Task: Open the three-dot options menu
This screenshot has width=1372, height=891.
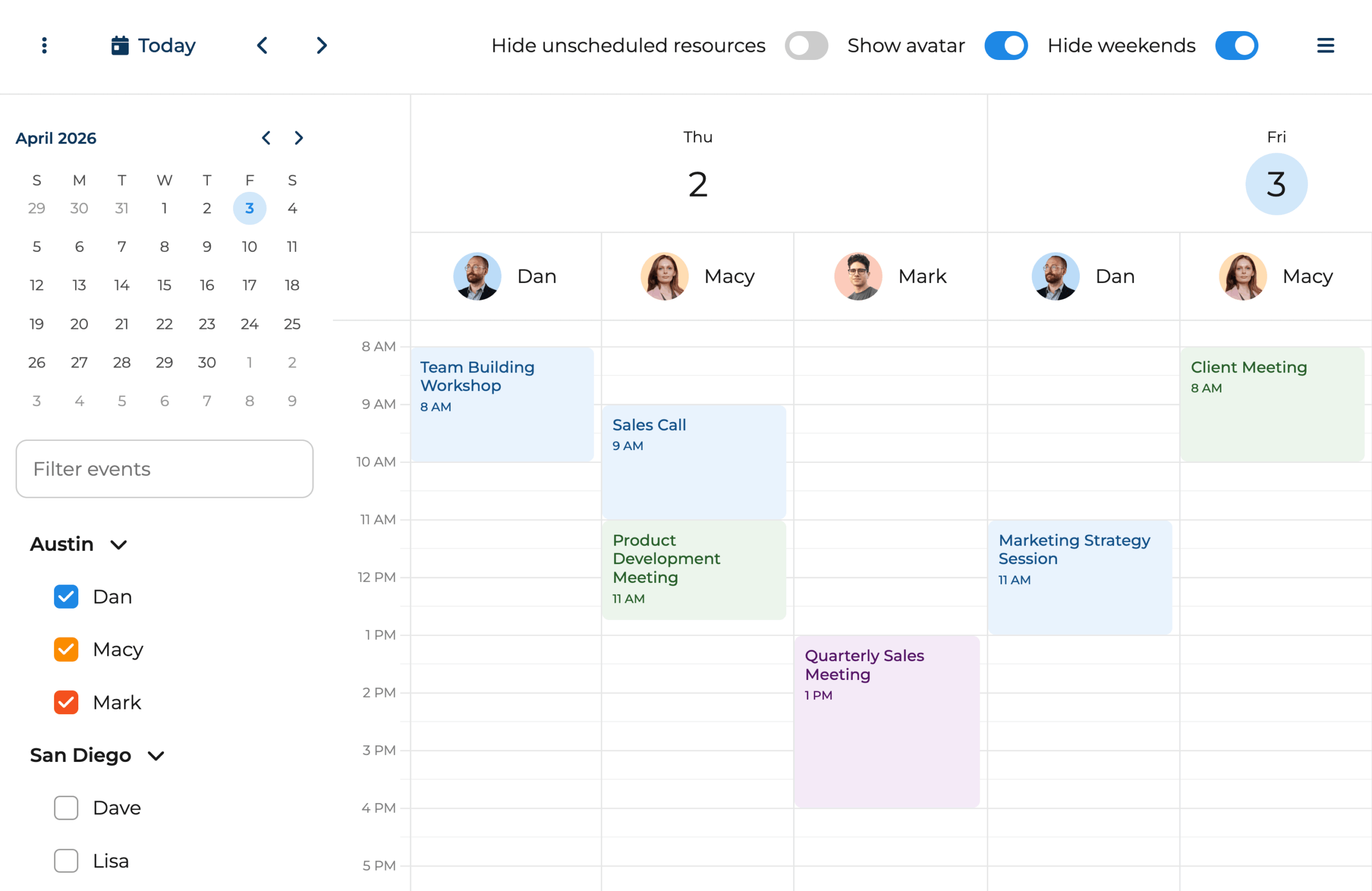Action: pos(44,46)
